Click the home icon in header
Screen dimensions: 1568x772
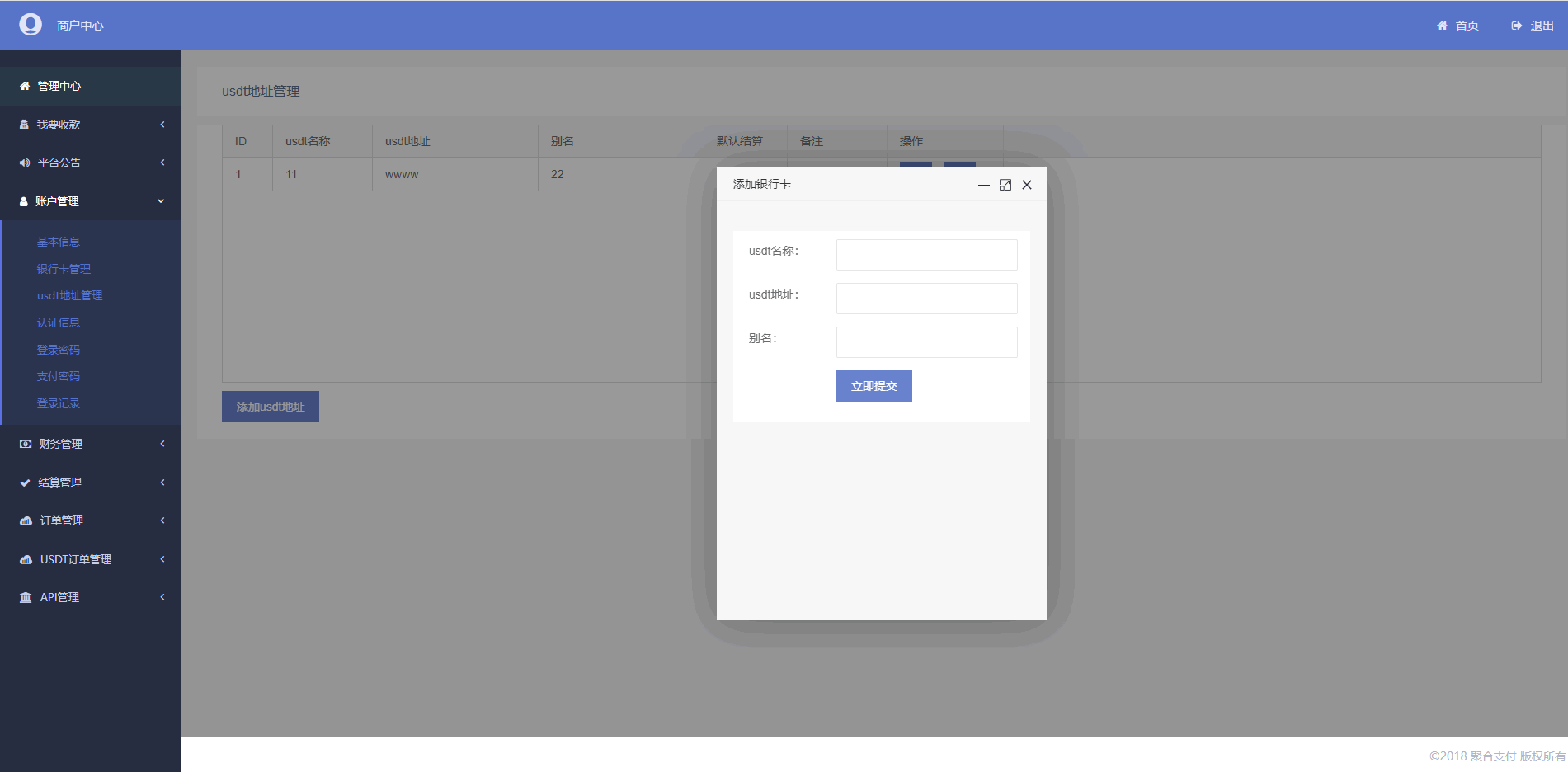click(x=1442, y=26)
